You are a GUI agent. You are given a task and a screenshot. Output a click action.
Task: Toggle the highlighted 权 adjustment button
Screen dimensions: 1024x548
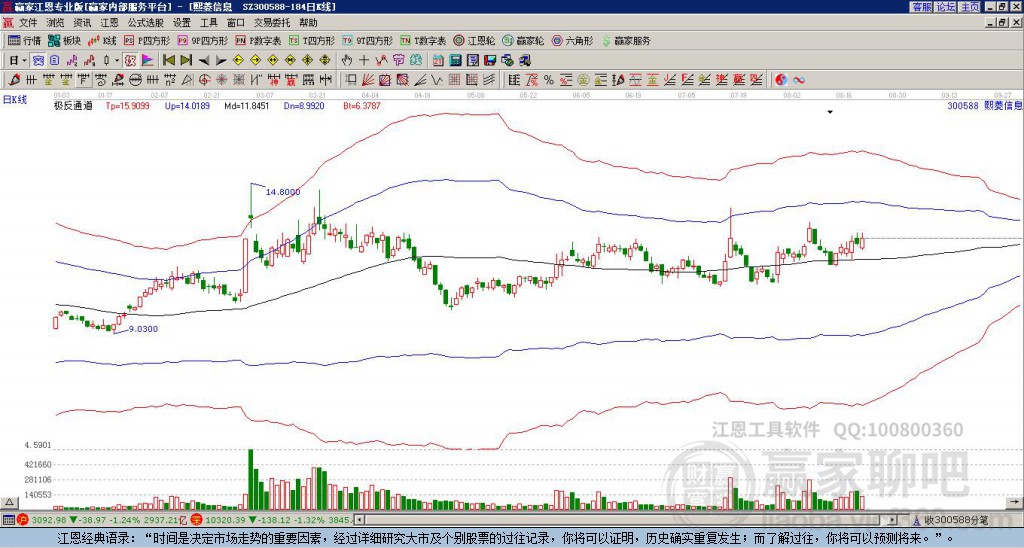[x=130, y=60]
